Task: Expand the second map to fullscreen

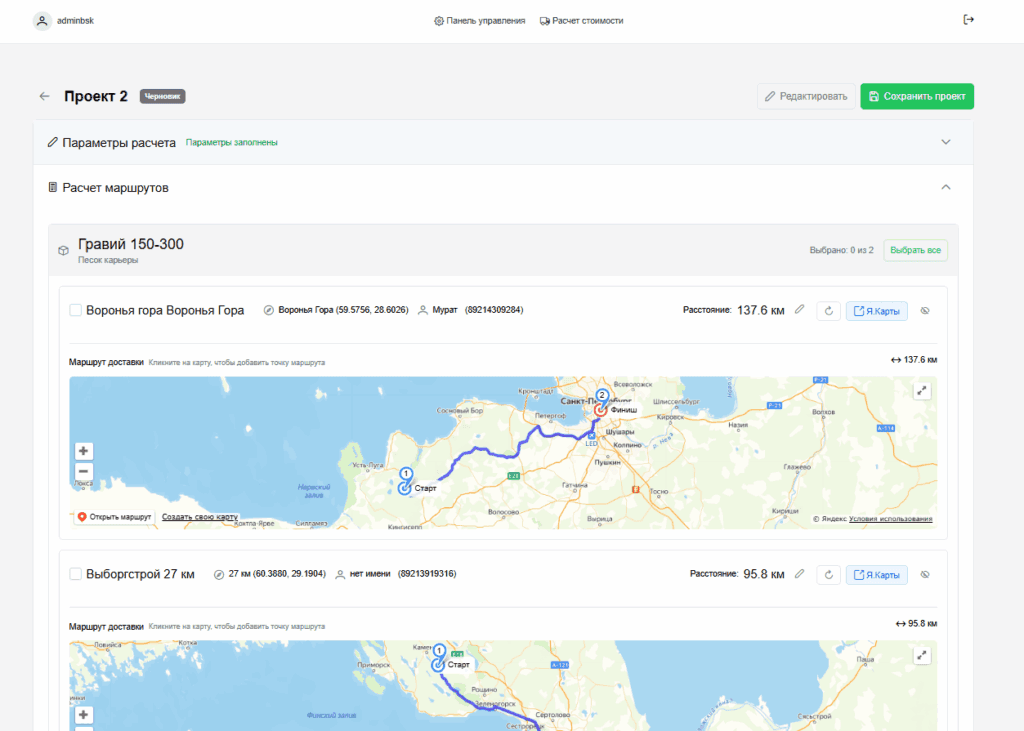Action: click(x=921, y=655)
